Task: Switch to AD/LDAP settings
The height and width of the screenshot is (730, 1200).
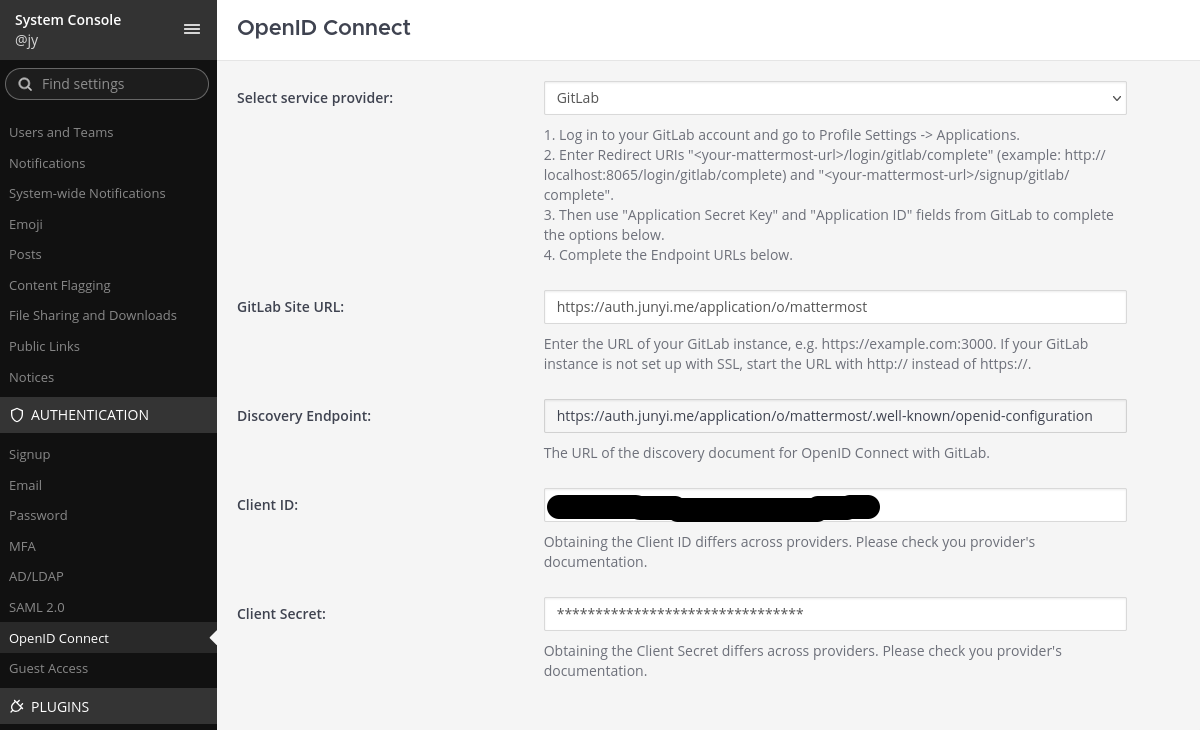Action: (x=36, y=576)
